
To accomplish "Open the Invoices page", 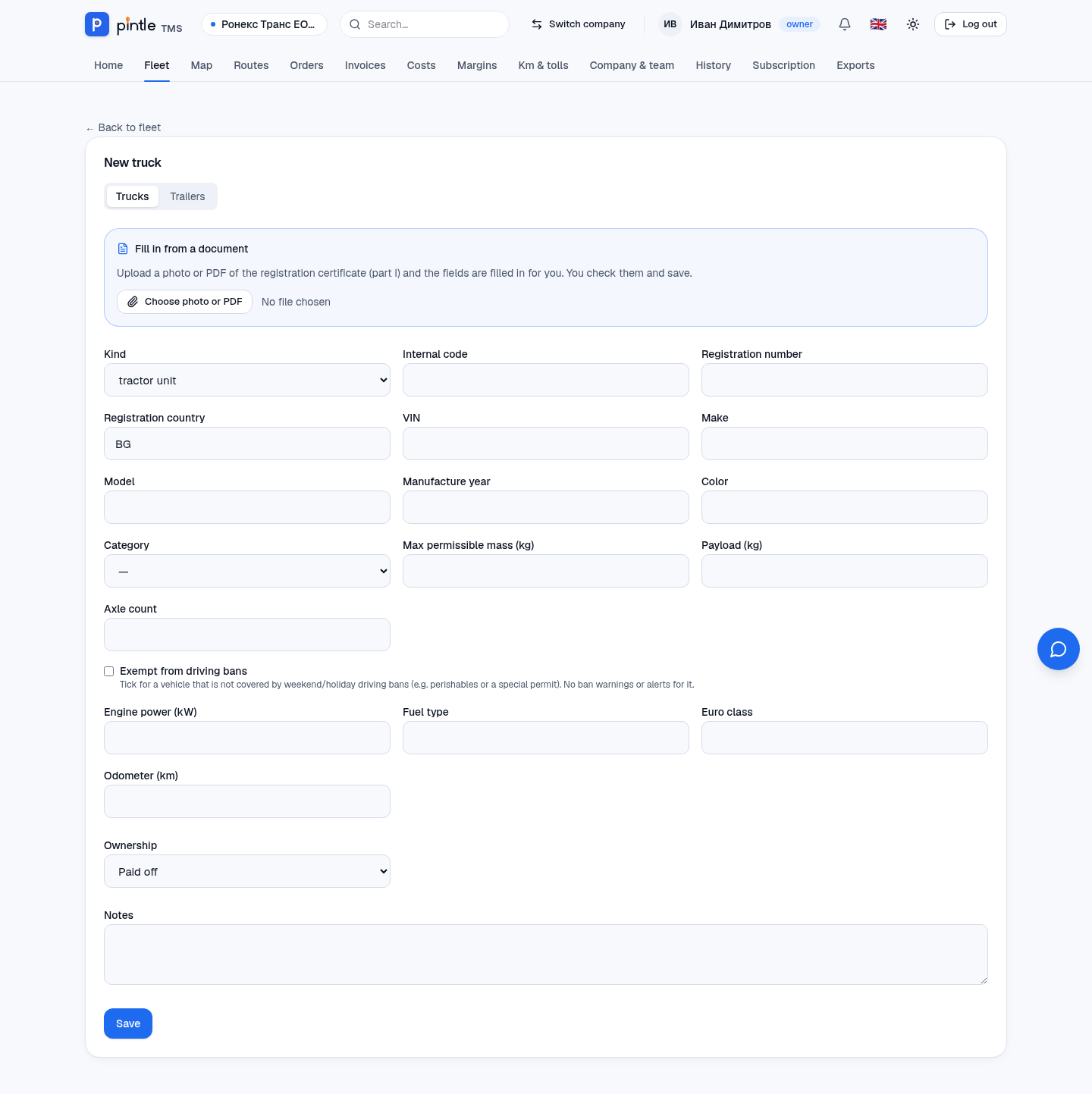I will point(366,65).
